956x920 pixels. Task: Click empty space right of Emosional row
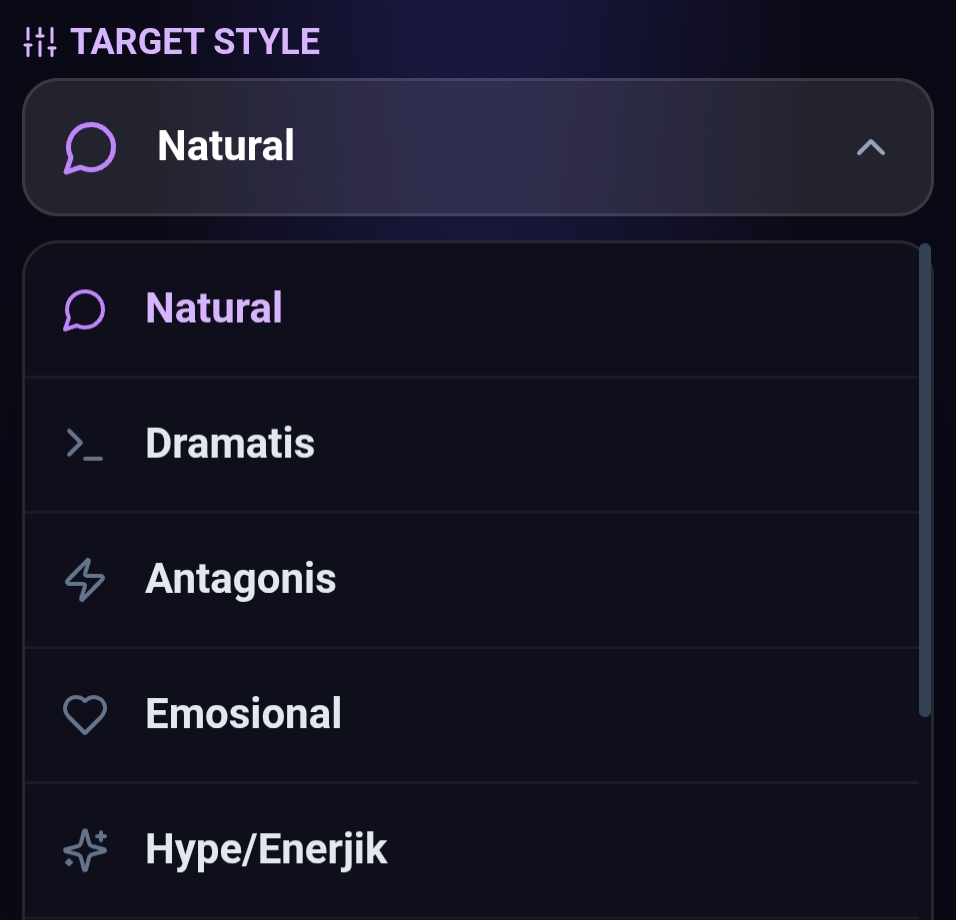(650, 714)
